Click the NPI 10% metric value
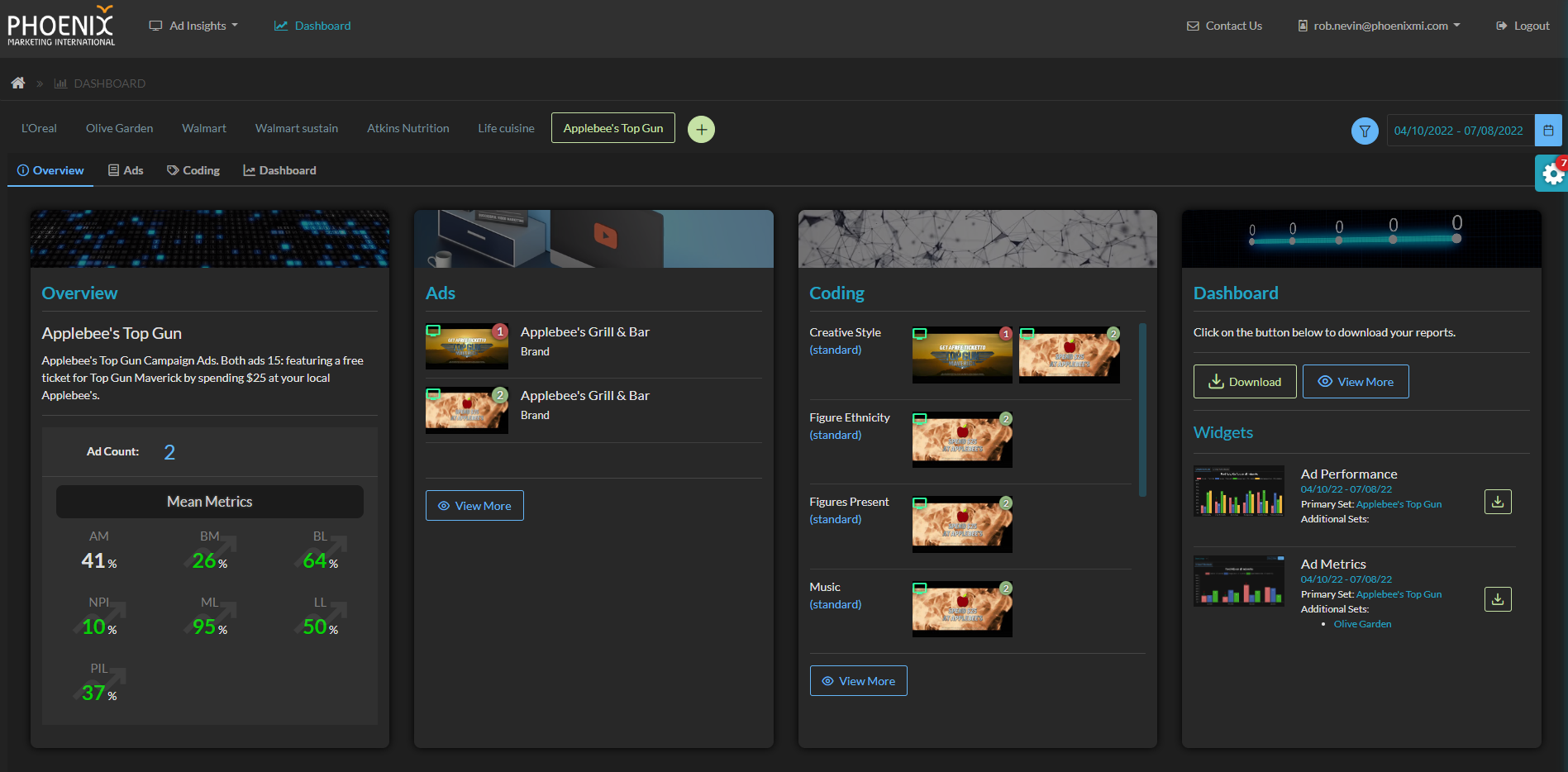Image resolution: width=1568 pixels, height=772 pixels. click(99, 627)
